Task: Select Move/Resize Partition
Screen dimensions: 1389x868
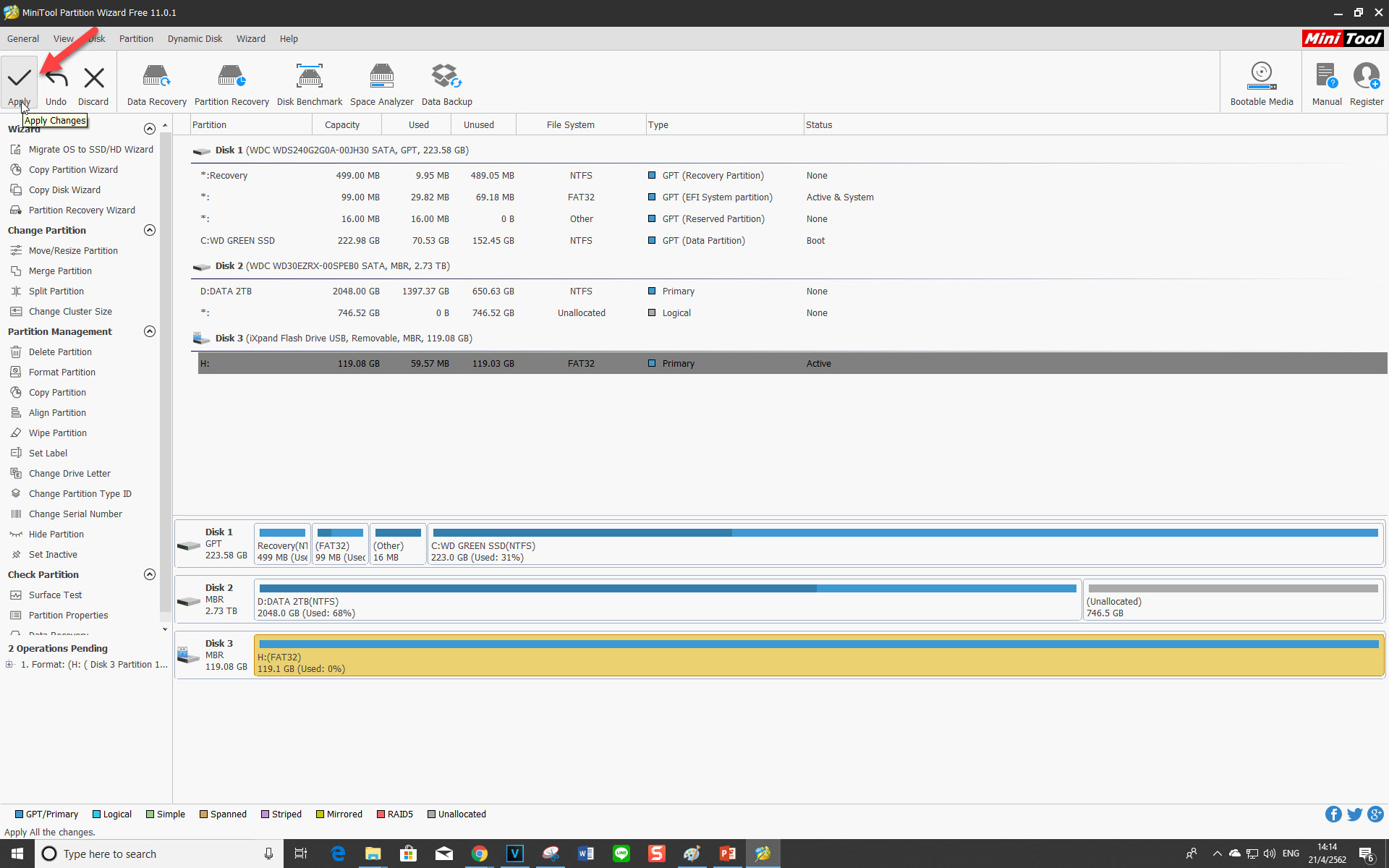Action: (73, 250)
